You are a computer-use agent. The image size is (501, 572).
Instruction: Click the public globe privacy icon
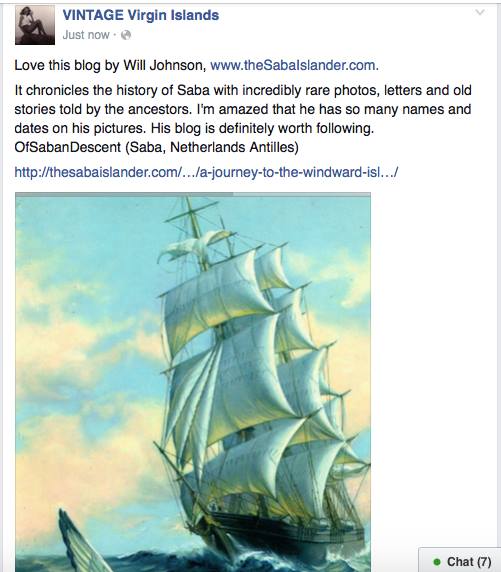coord(126,35)
